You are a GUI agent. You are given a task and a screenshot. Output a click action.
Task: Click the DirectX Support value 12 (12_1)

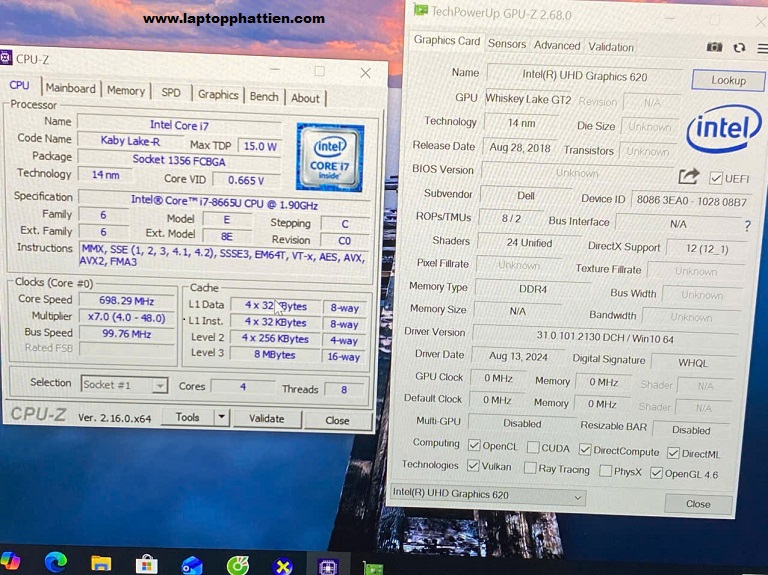(x=707, y=248)
